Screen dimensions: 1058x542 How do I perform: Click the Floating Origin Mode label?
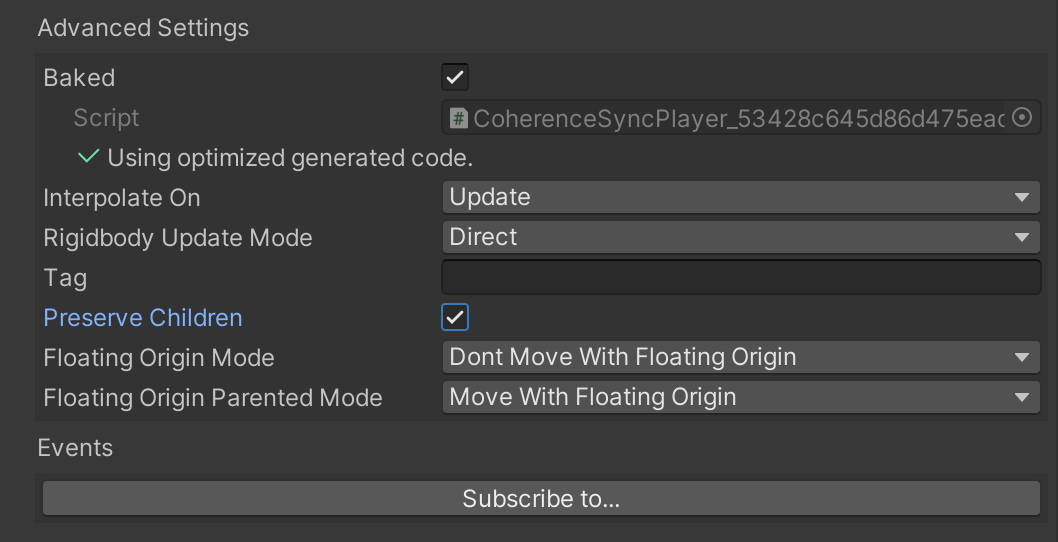click(159, 358)
